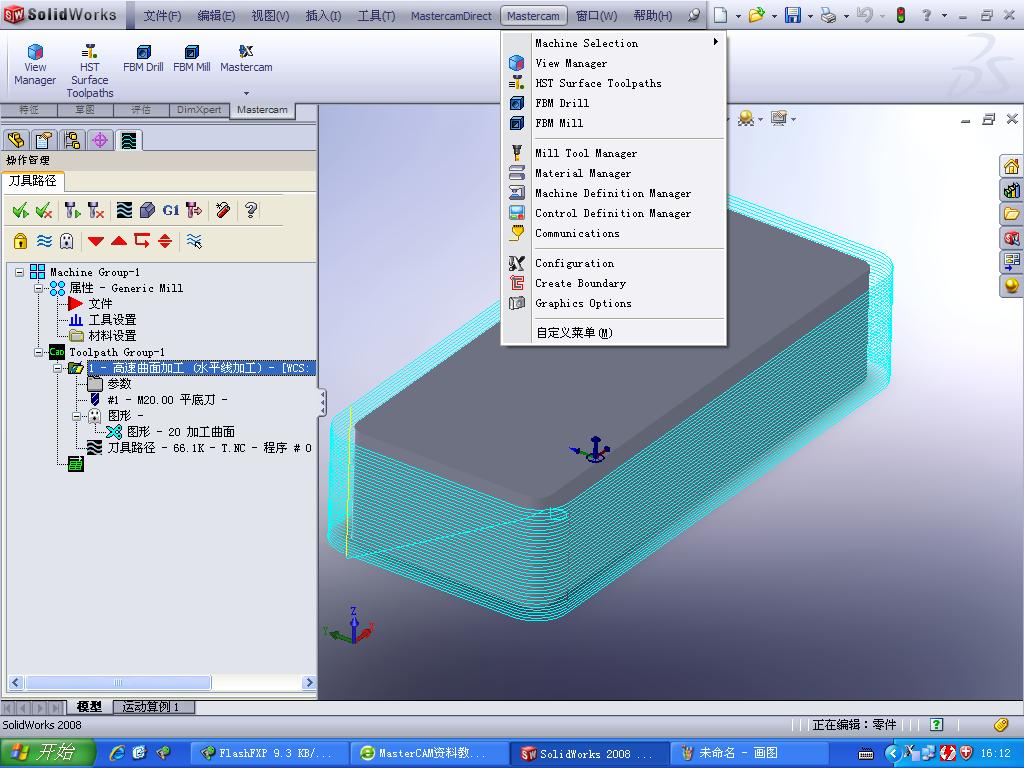Toggle lock on selected operations

click(x=20, y=241)
